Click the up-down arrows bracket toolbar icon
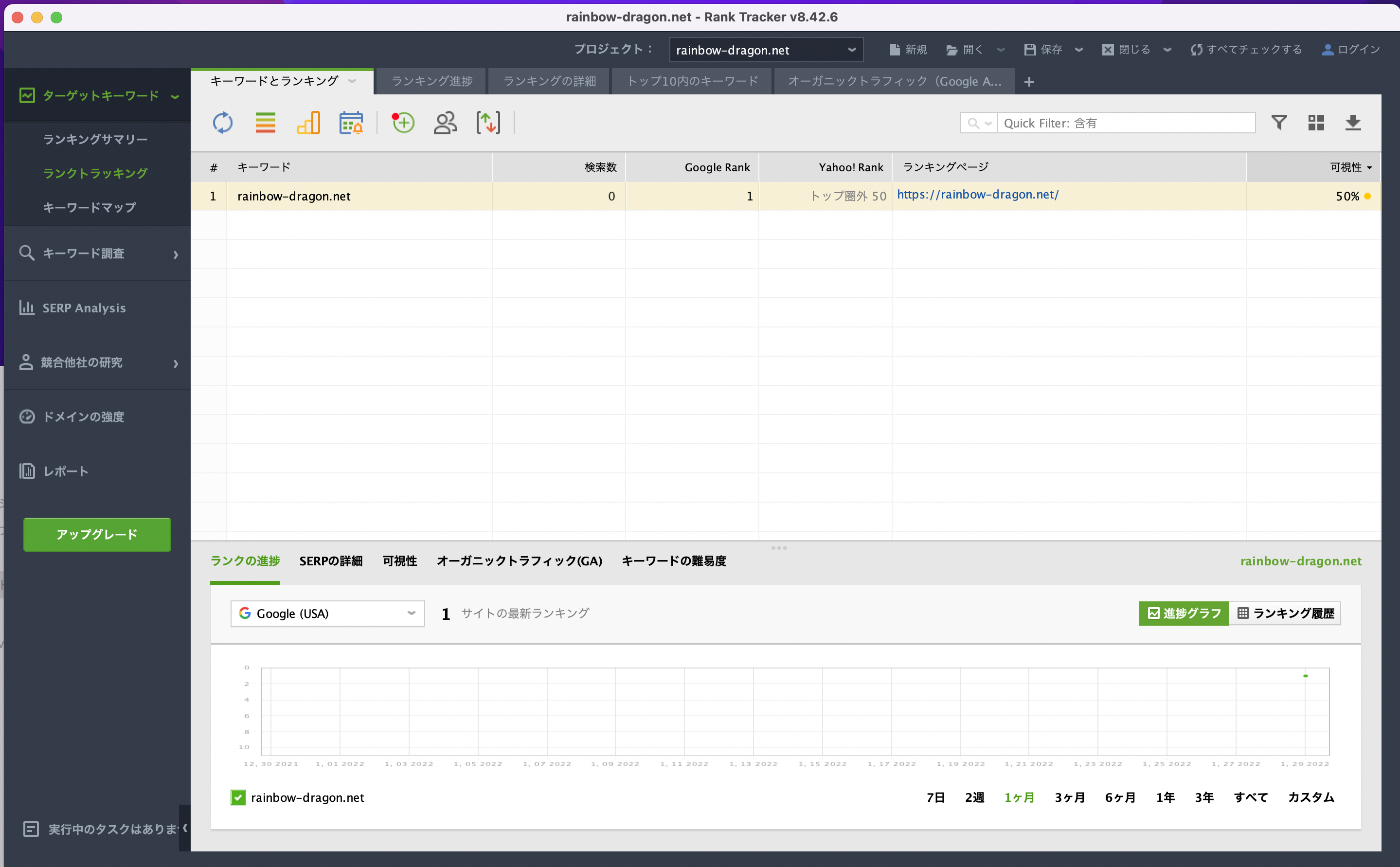This screenshot has width=1400, height=867. (488, 123)
